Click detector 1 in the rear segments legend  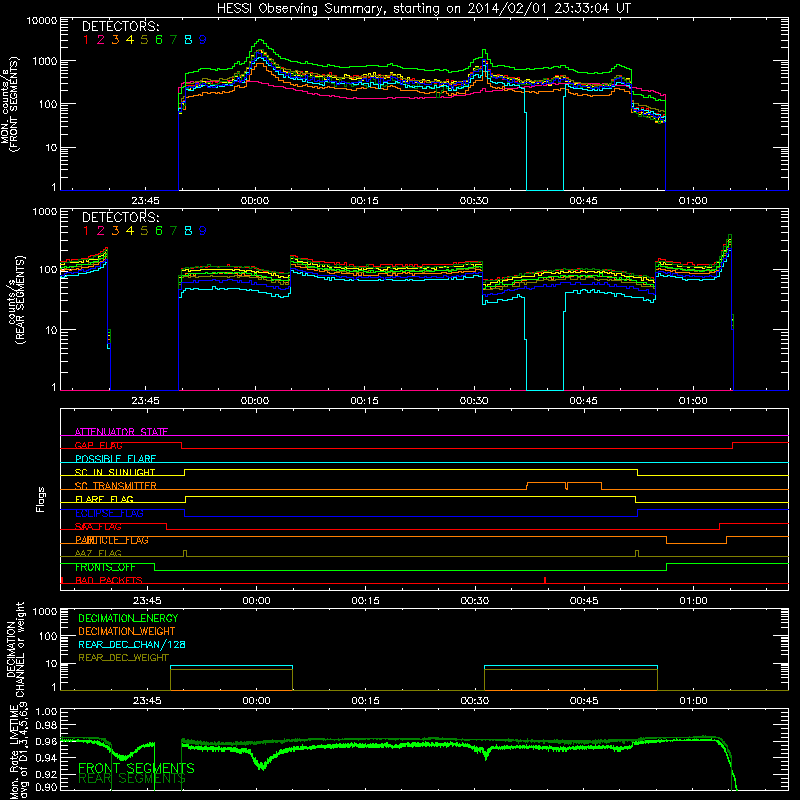[x=86, y=231]
